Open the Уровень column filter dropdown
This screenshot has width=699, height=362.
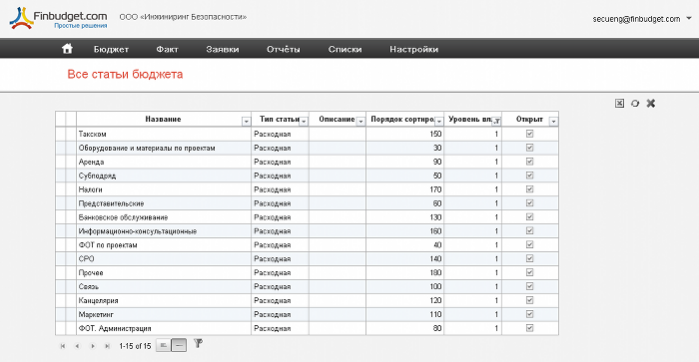[x=496, y=121]
